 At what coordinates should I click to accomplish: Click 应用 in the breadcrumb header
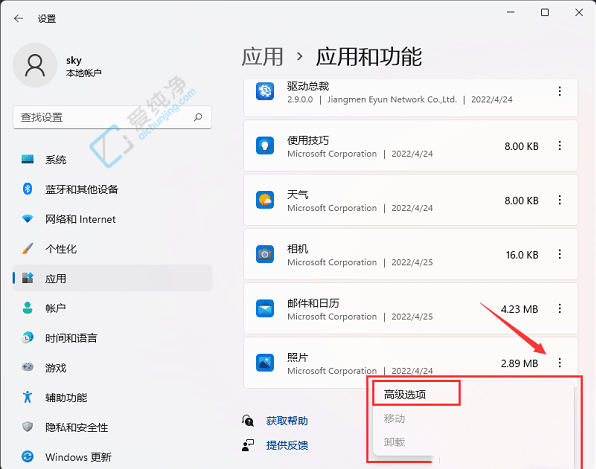click(262, 57)
